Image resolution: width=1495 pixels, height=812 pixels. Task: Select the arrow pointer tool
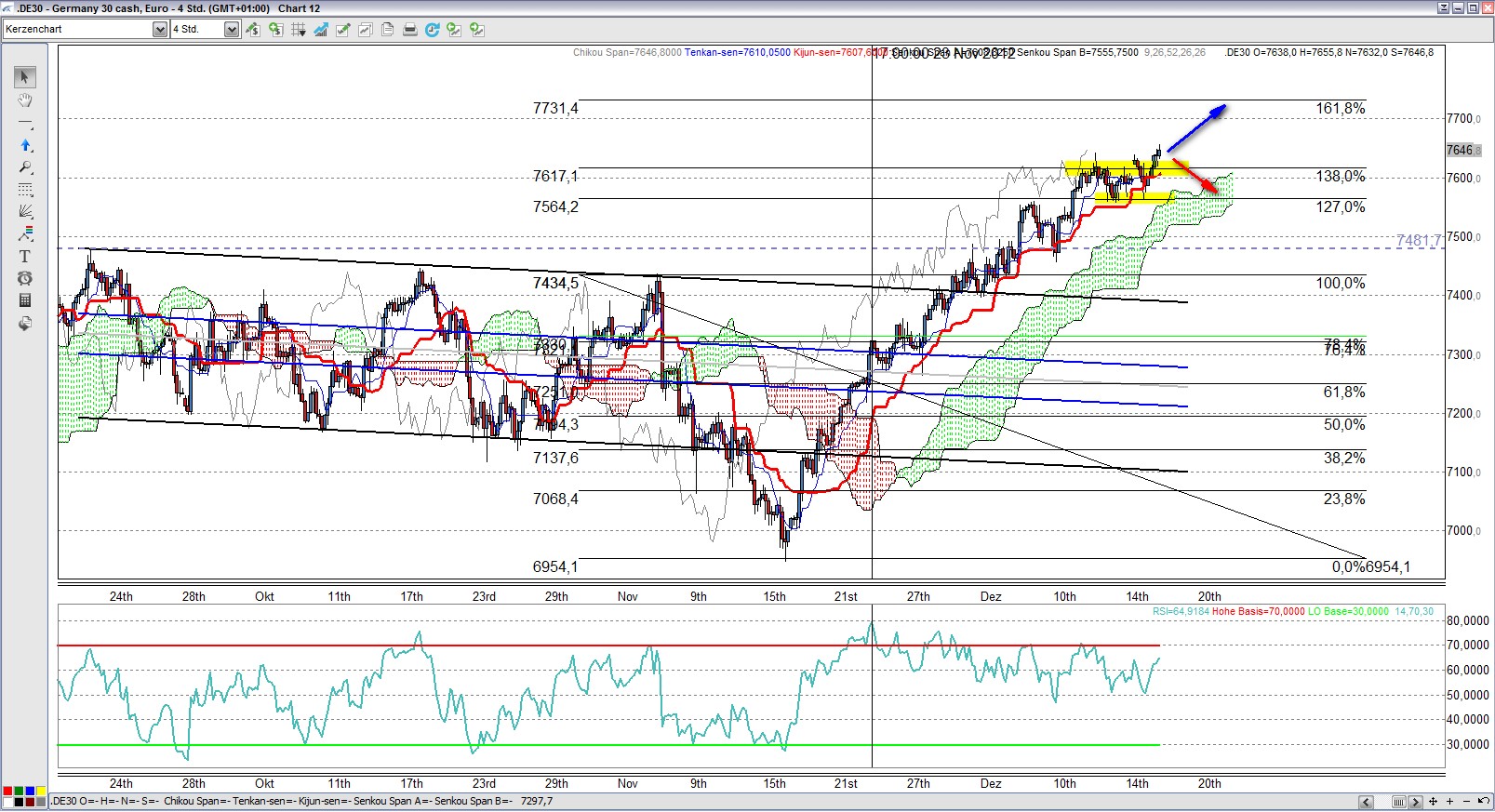click(x=25, y=77)
